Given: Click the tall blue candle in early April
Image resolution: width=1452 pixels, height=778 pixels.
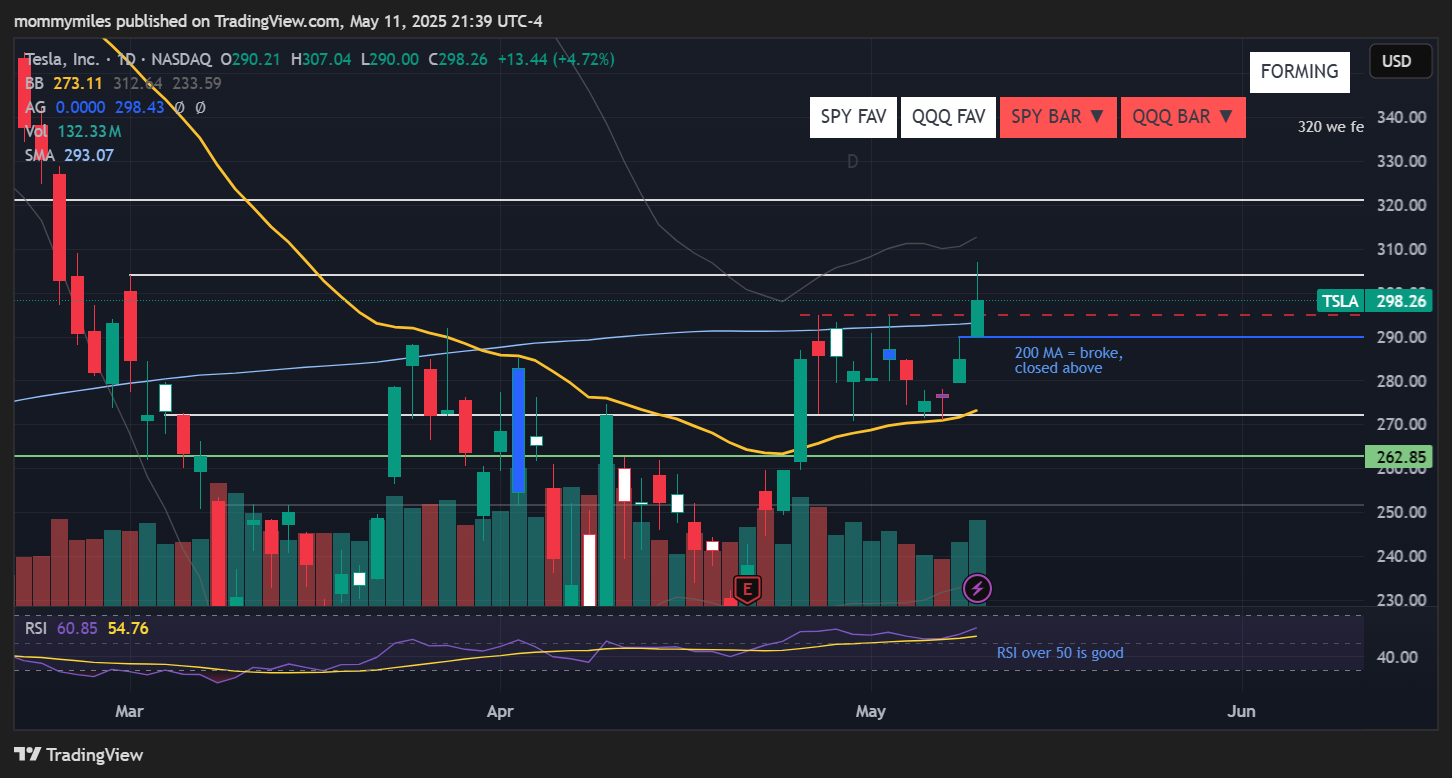Looking at the screenshot, I should click(x=518, y=430).
